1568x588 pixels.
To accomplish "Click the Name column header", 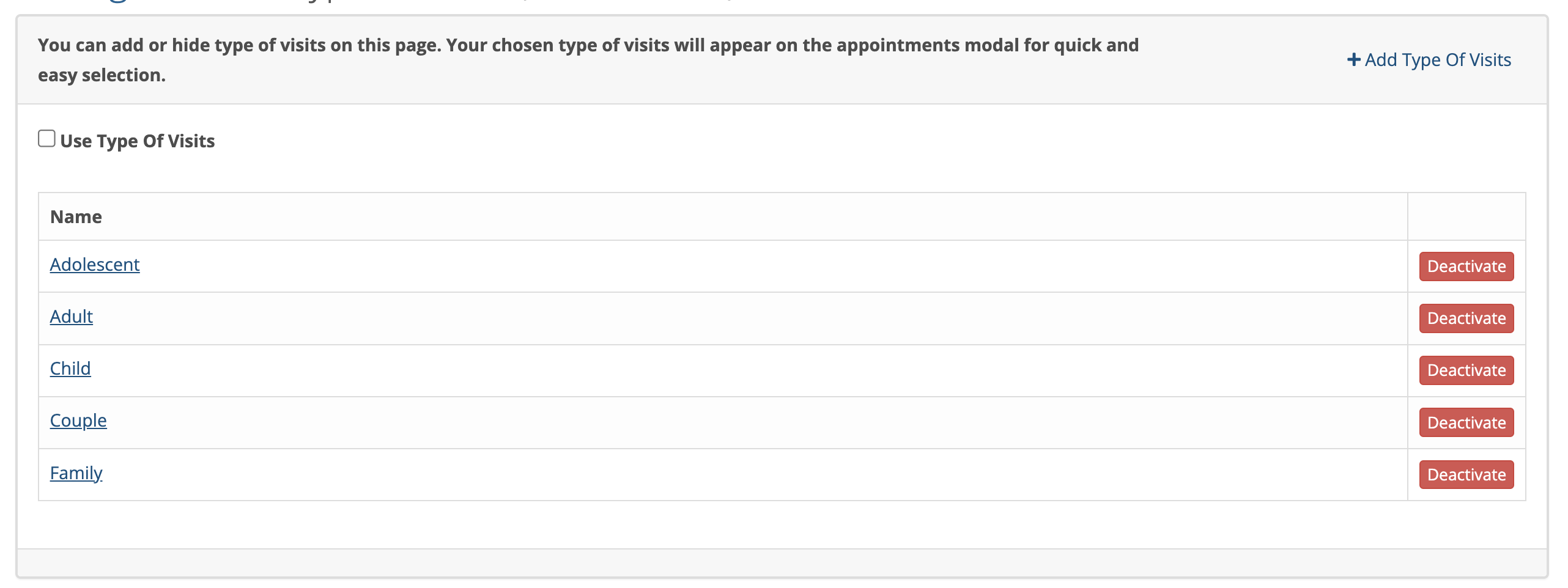I will pos(76,217).
